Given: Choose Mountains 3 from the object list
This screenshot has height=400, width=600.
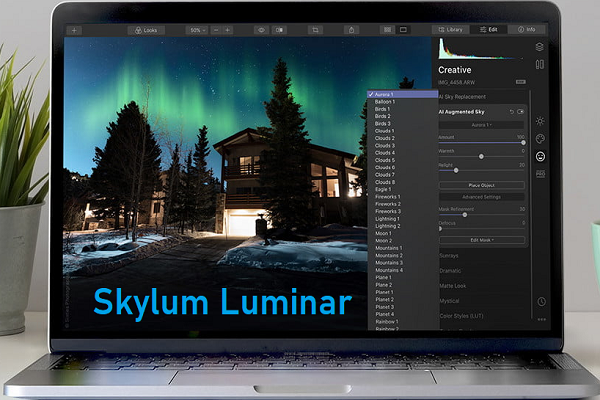Looking at the screenshot, I should point(403,263).
